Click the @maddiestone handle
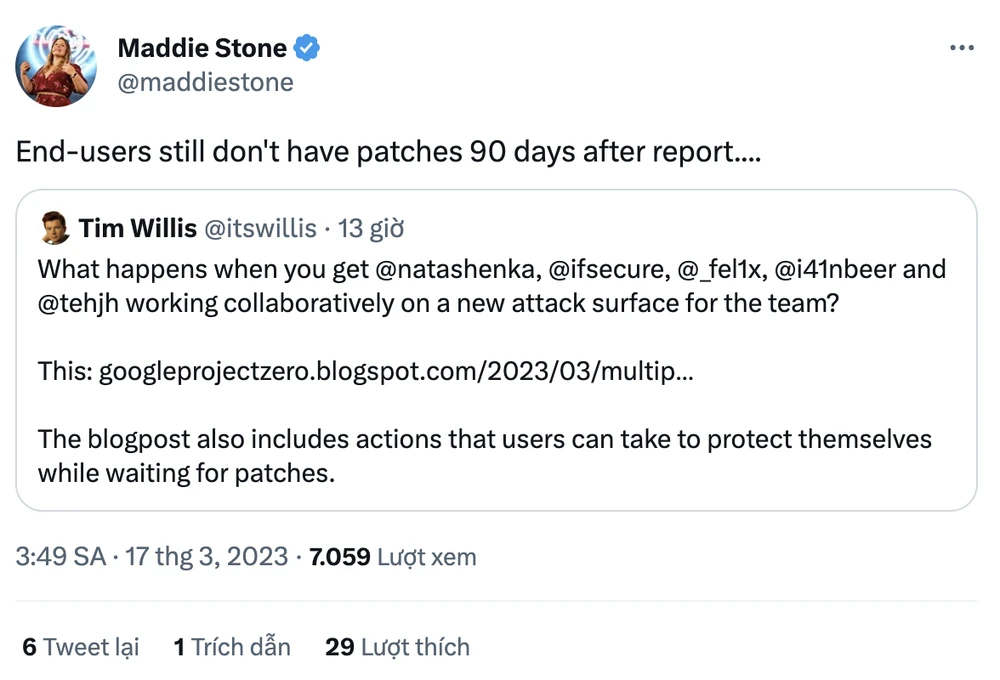1000x680 pixels. [x=205, y=82]
